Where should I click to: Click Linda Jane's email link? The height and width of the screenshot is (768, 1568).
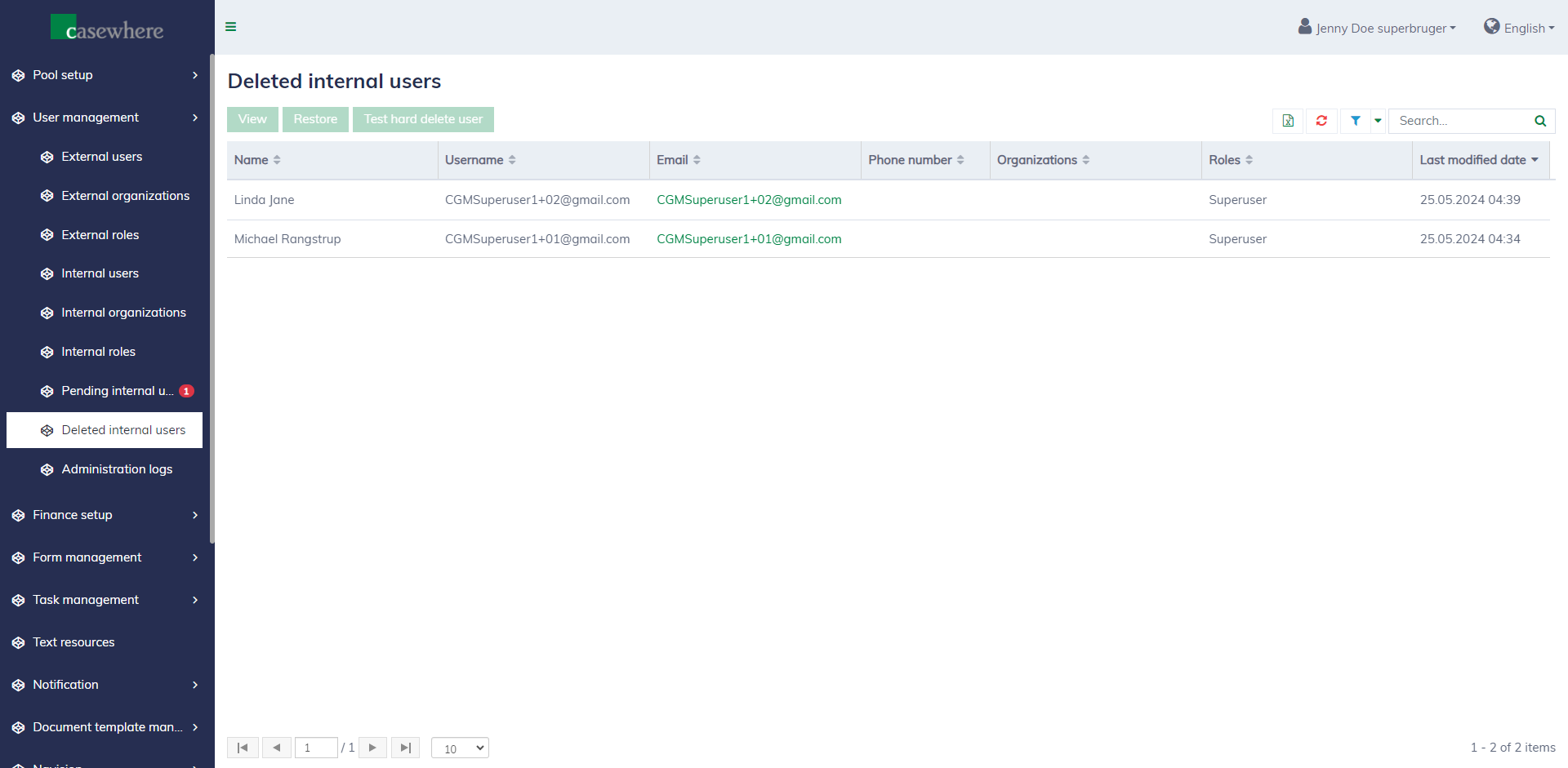click(x=749, y=200)
